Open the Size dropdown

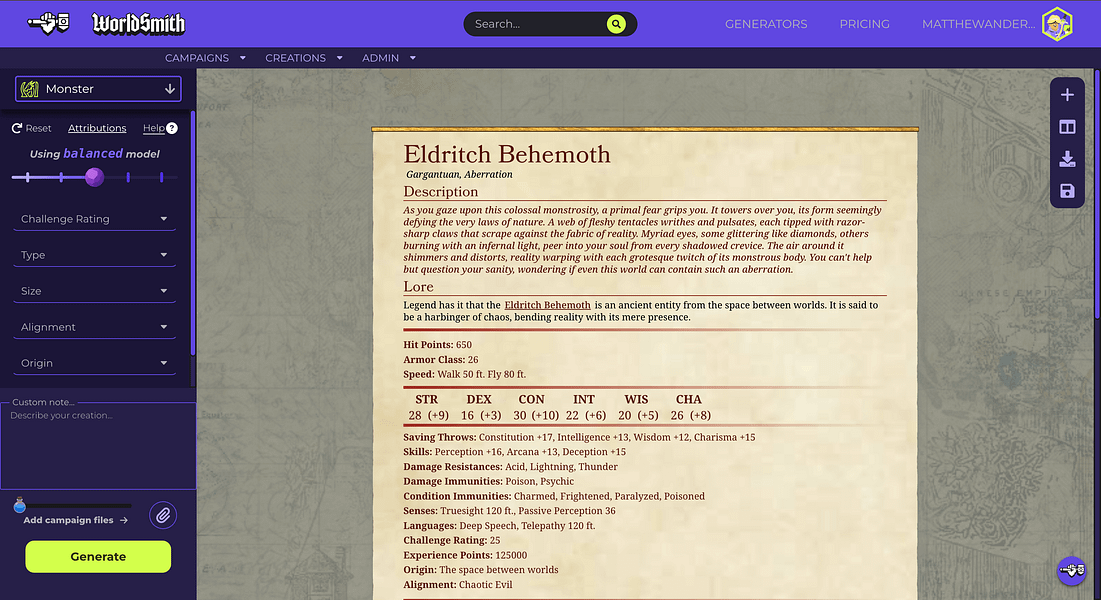[94, 291]
